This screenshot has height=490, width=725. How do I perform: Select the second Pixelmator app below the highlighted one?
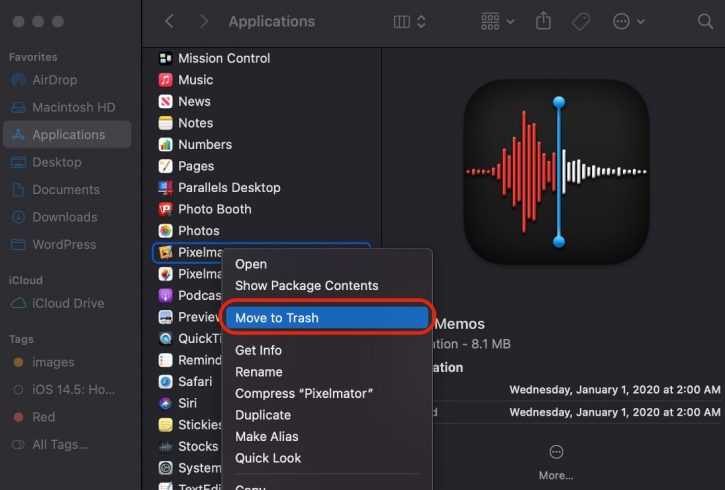pos(188,274)
